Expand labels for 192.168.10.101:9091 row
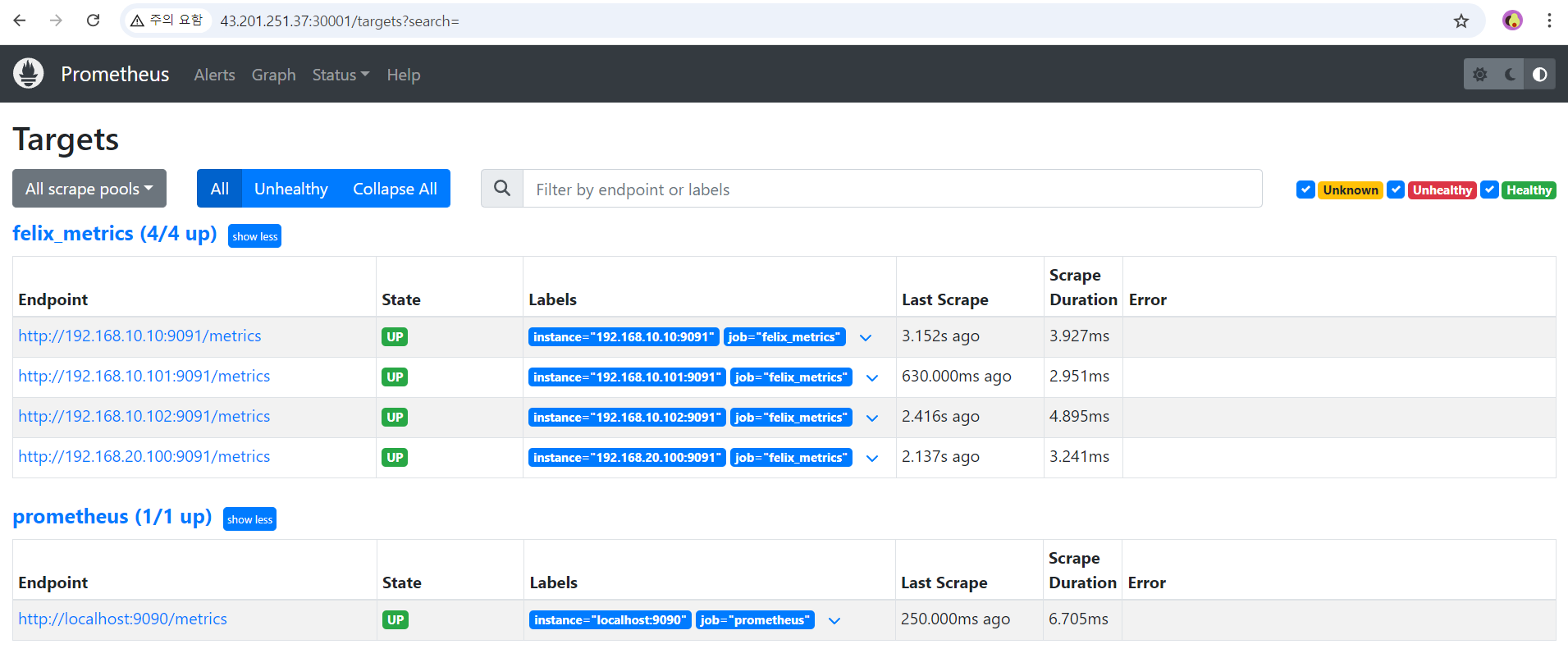Image resolution: width=1568 pixels, height=667 pixels. [x=872, y=377]
